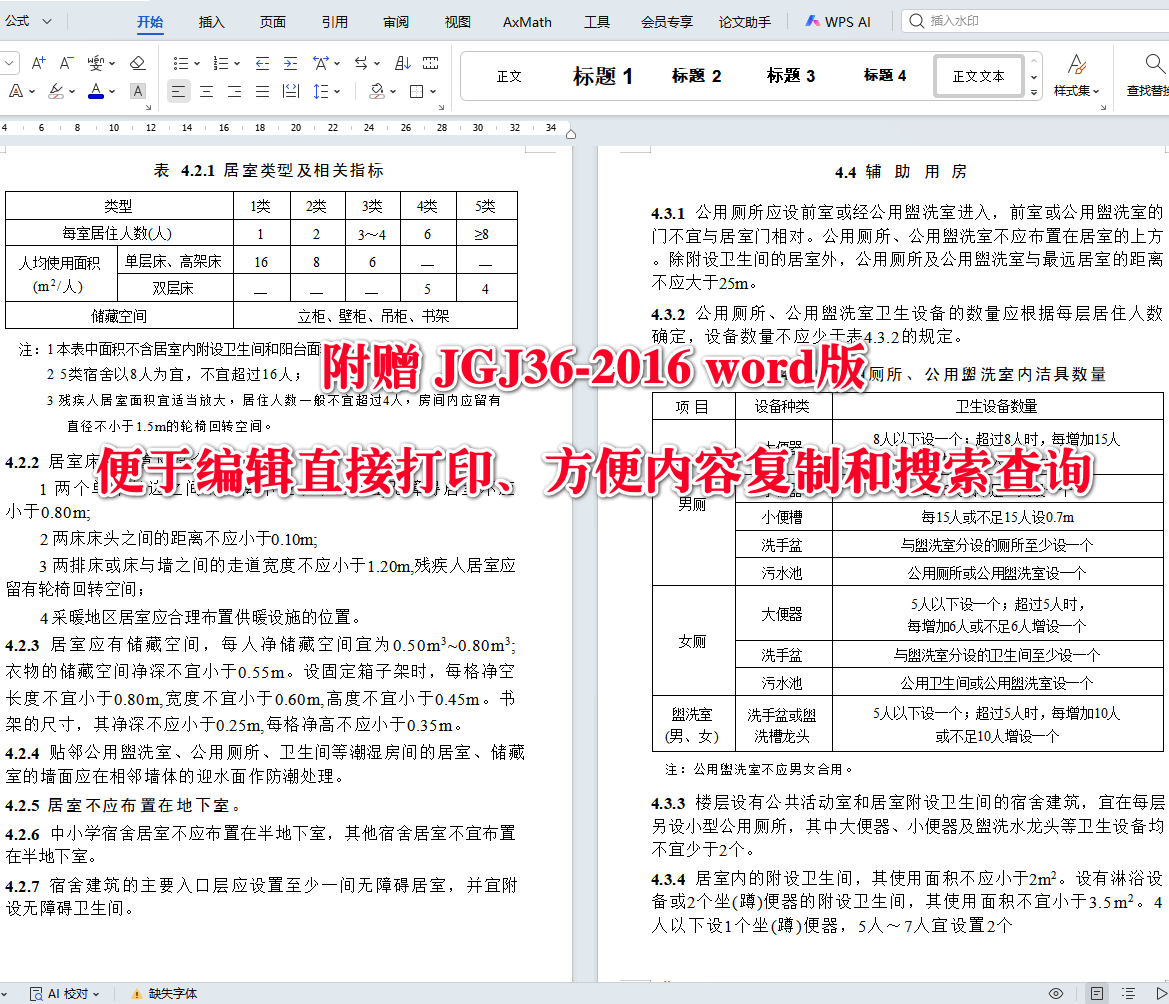Expand the styles gallery more arrow
Screen dimensions: 1169x1004
(1033, 92)
